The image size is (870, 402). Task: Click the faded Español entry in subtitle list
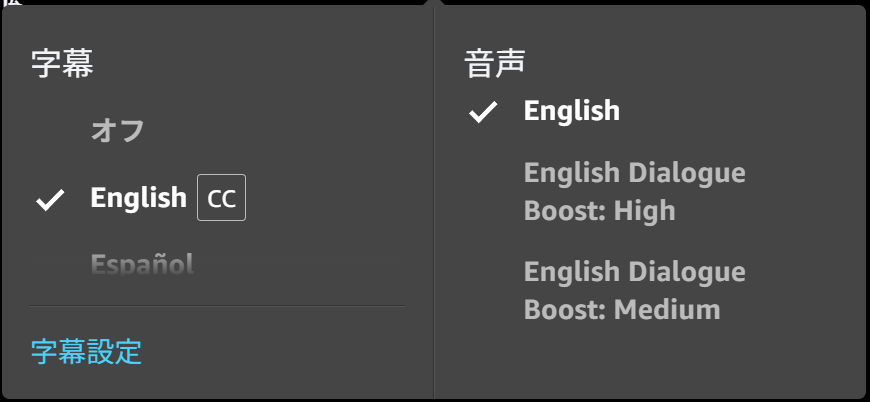142,264
